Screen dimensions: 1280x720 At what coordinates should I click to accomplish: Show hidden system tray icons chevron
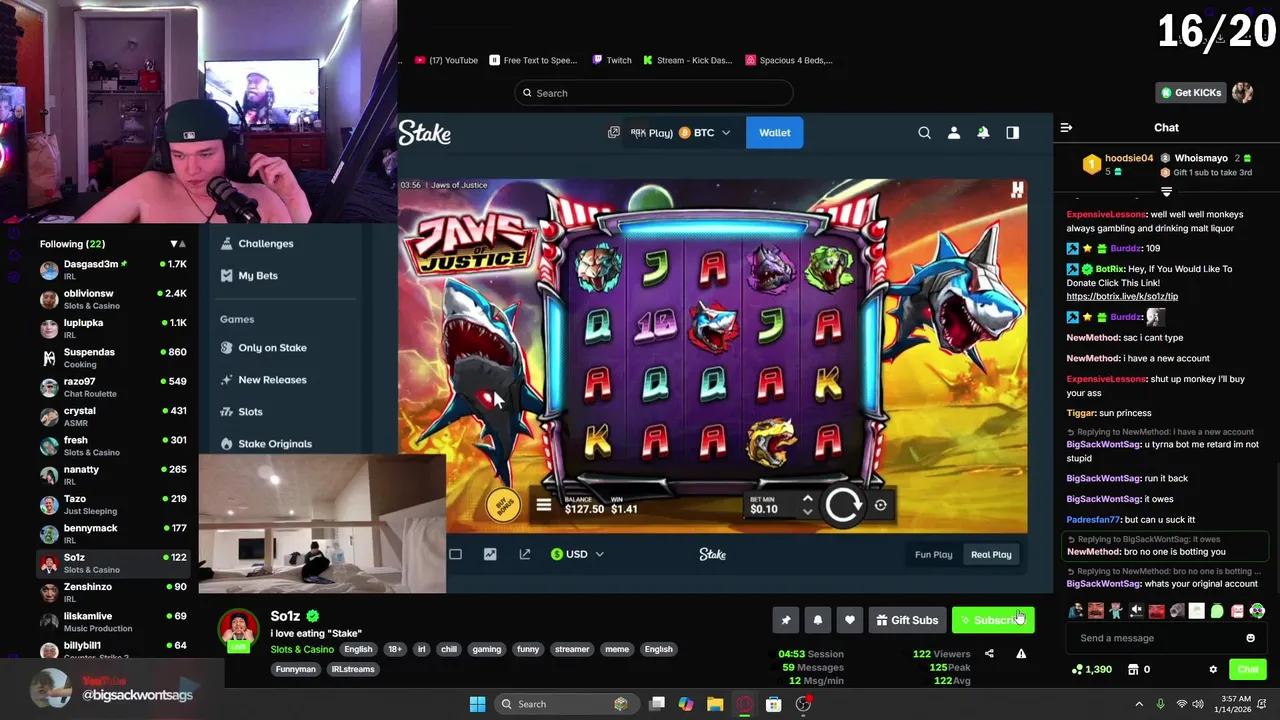pyautogui.click(x=1139, y=704)
